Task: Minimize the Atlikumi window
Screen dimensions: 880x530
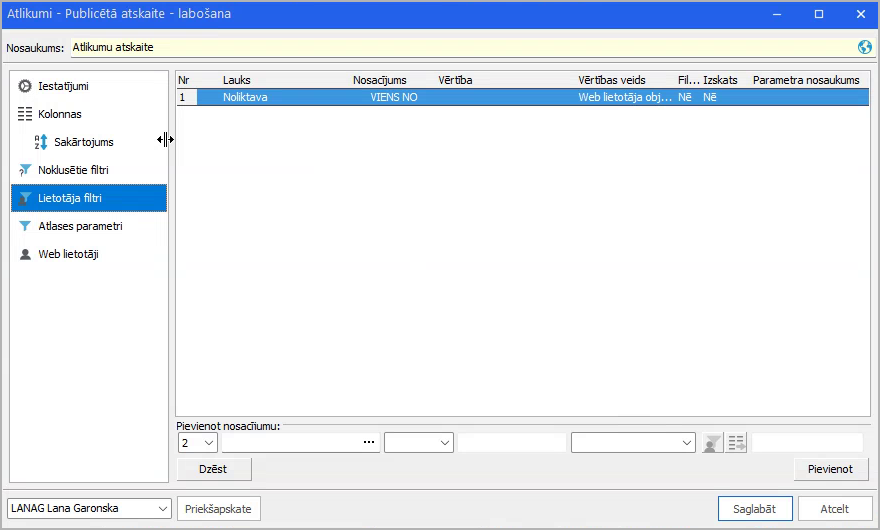Action: pos(777,14)
